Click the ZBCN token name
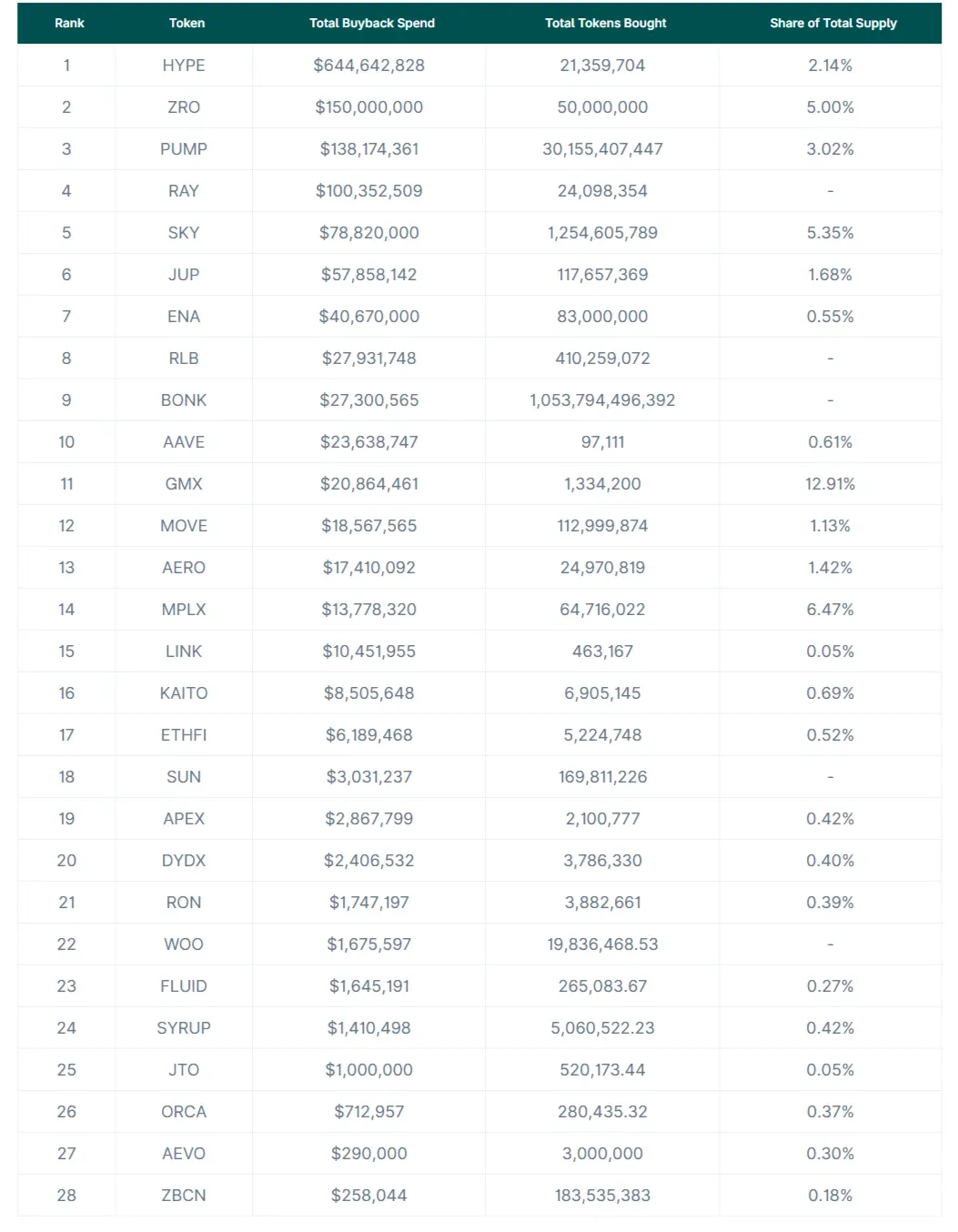This screenshot has height=1232, width=958. tap(184, 1196)
